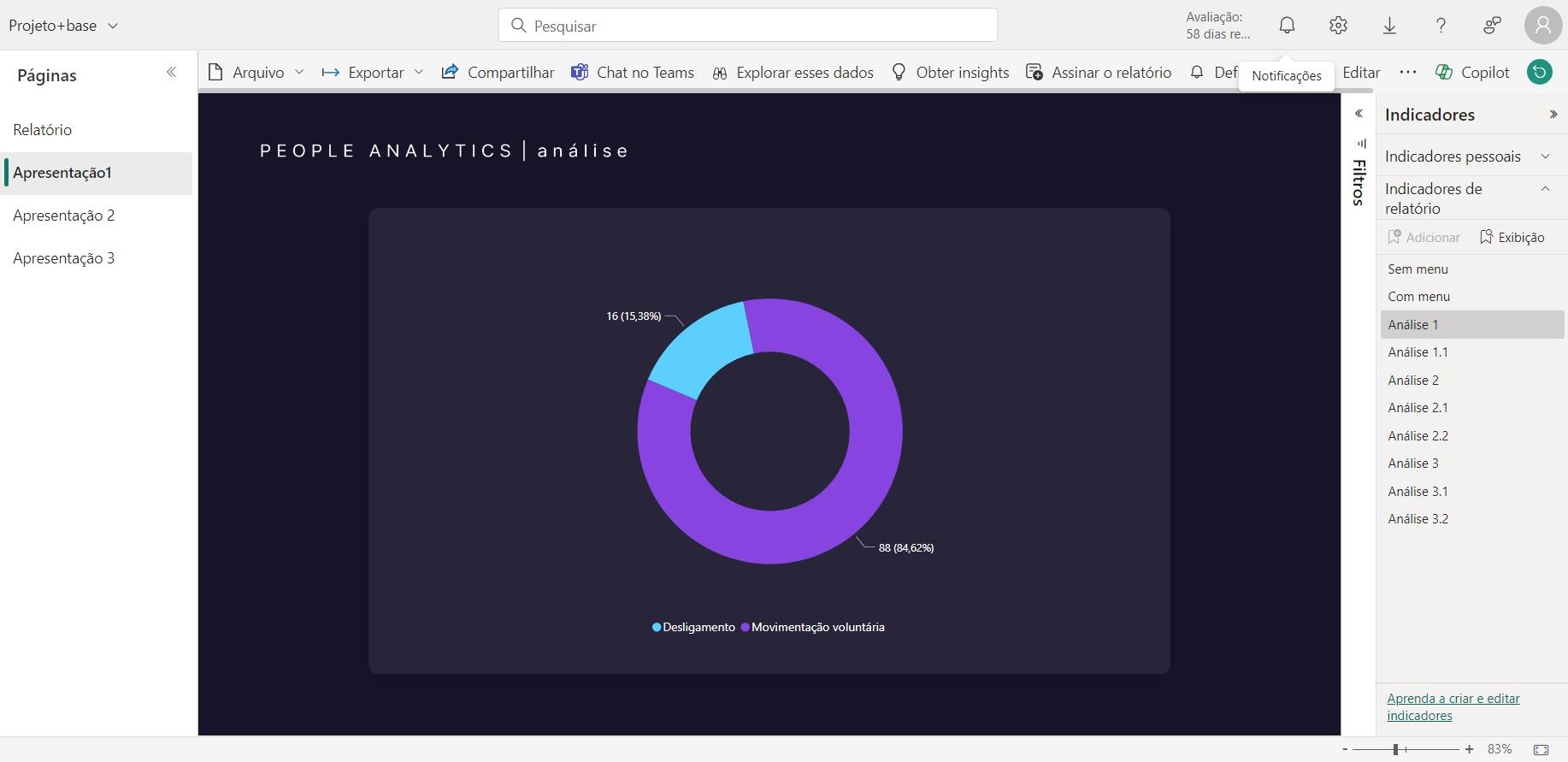The height and width of the screenshot is (762, 1568).
Task: Open the Arquivo dropdown arrow
Action: click(x=299, y=73)
